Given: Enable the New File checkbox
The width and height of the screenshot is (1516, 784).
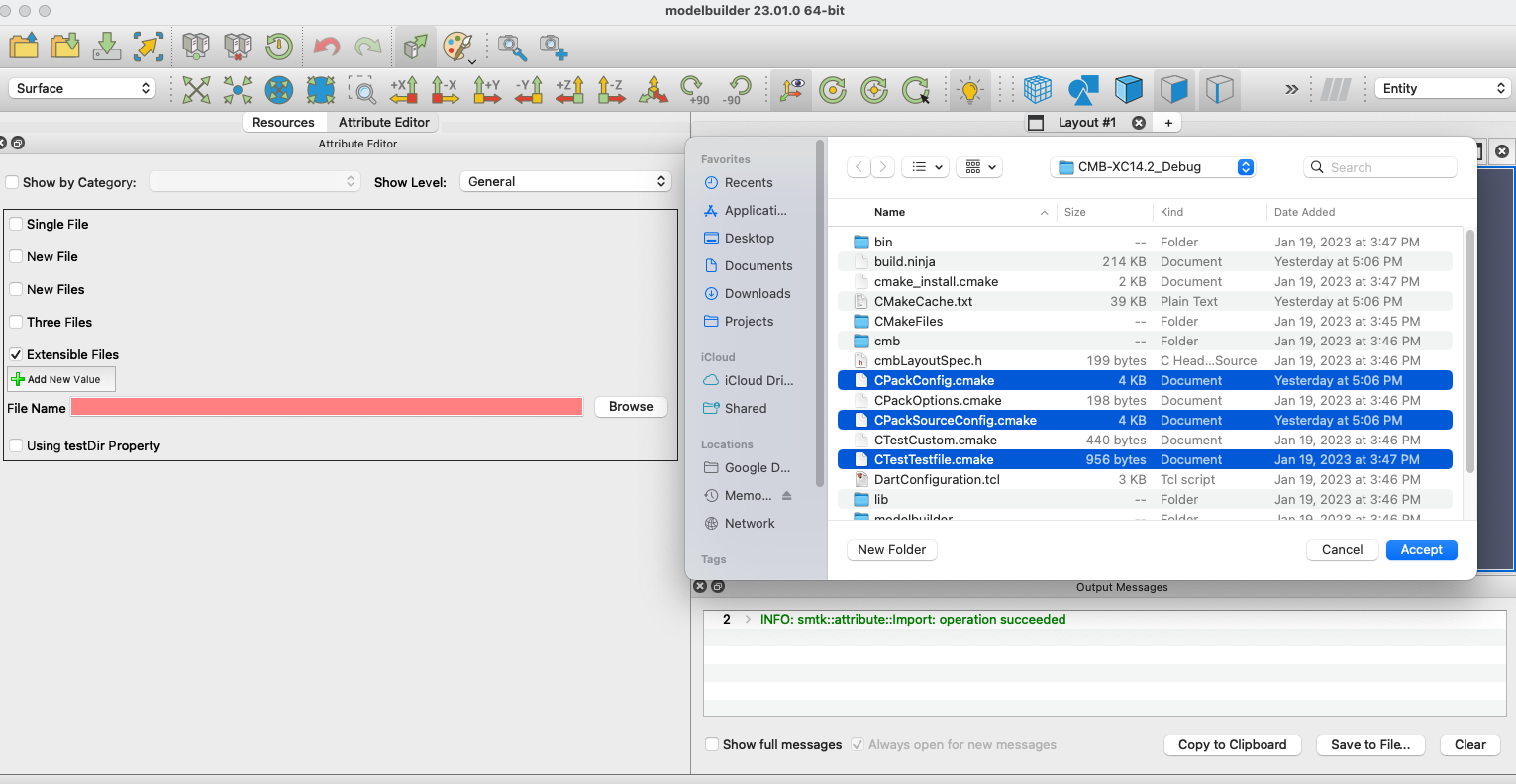Looking at the screenshot, I should click(x=16, y=256).
